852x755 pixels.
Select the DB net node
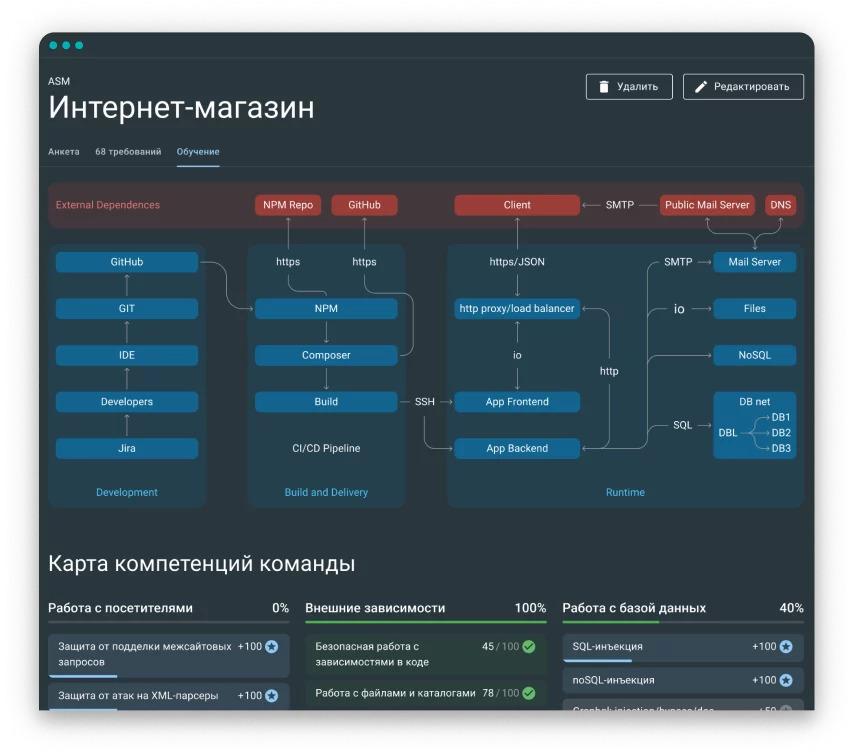755,425
